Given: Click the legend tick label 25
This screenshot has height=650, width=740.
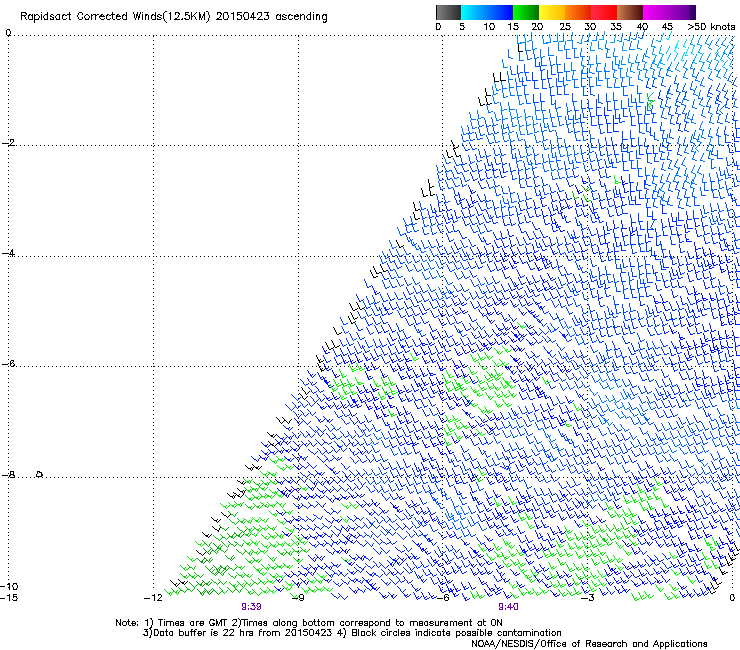Looking at the screenshot, I should tap(565, 27).
